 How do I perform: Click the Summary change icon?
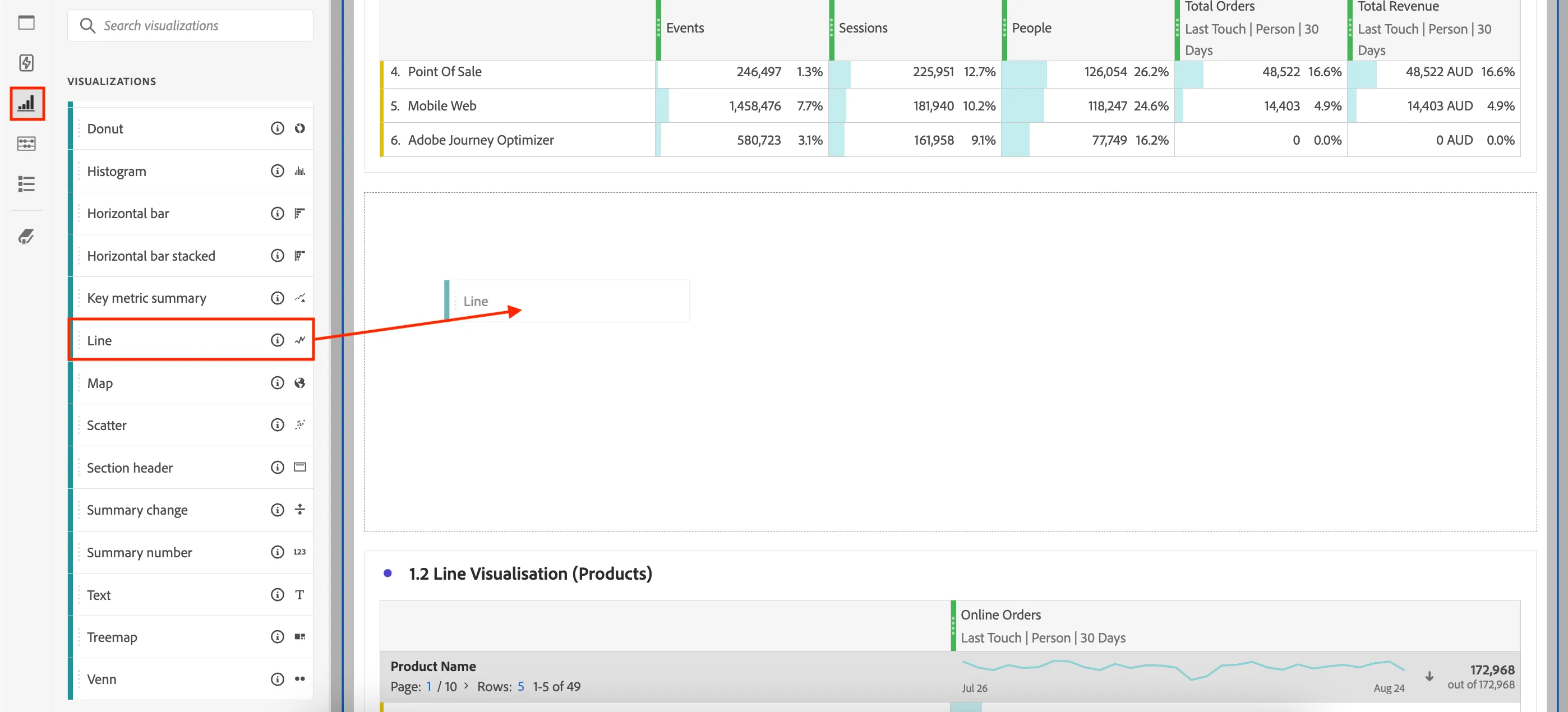(x=299, y=510)
